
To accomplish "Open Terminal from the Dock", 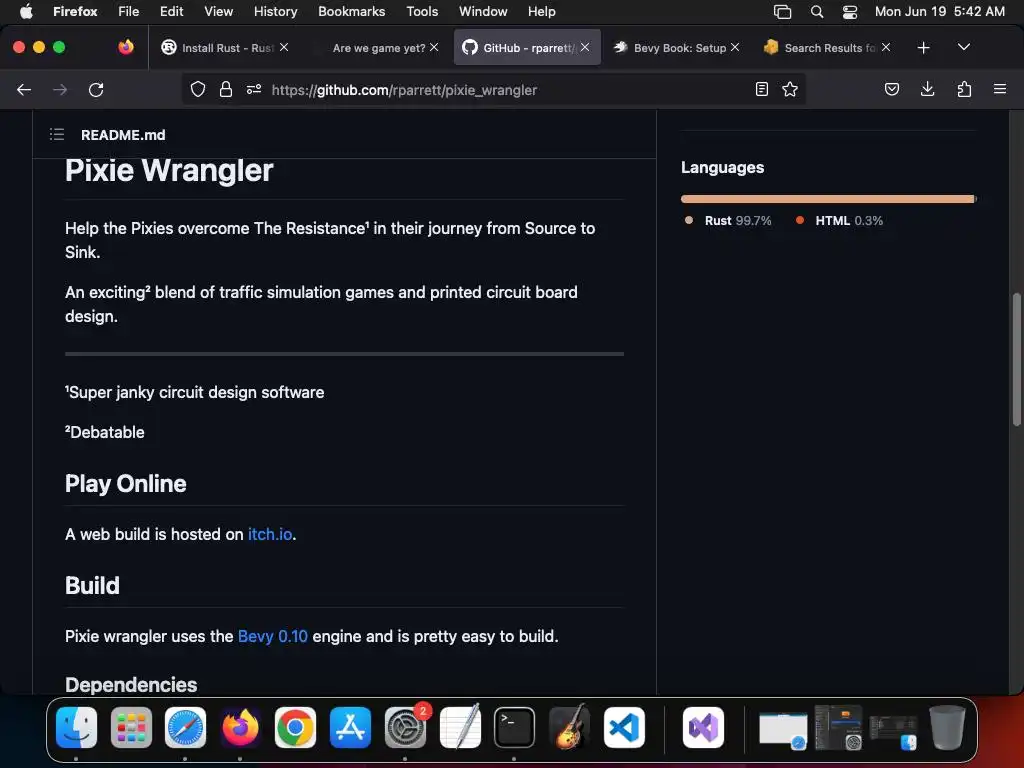I will (514, 727).
